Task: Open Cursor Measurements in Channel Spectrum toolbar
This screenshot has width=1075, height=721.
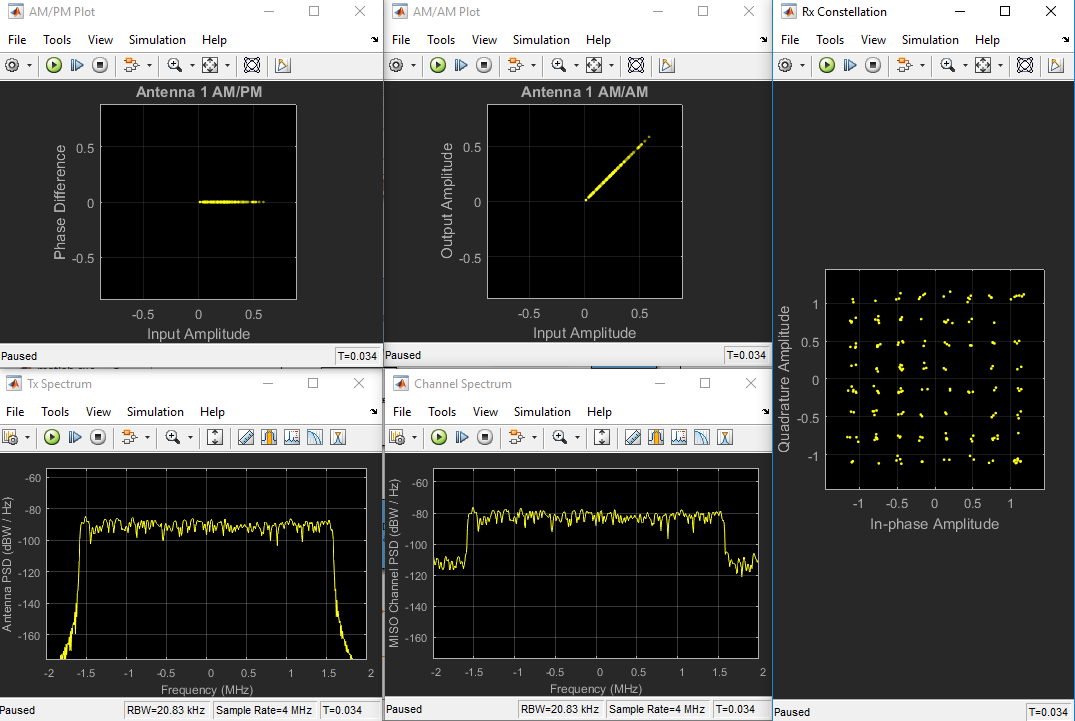Action: [x=633, y=437]
